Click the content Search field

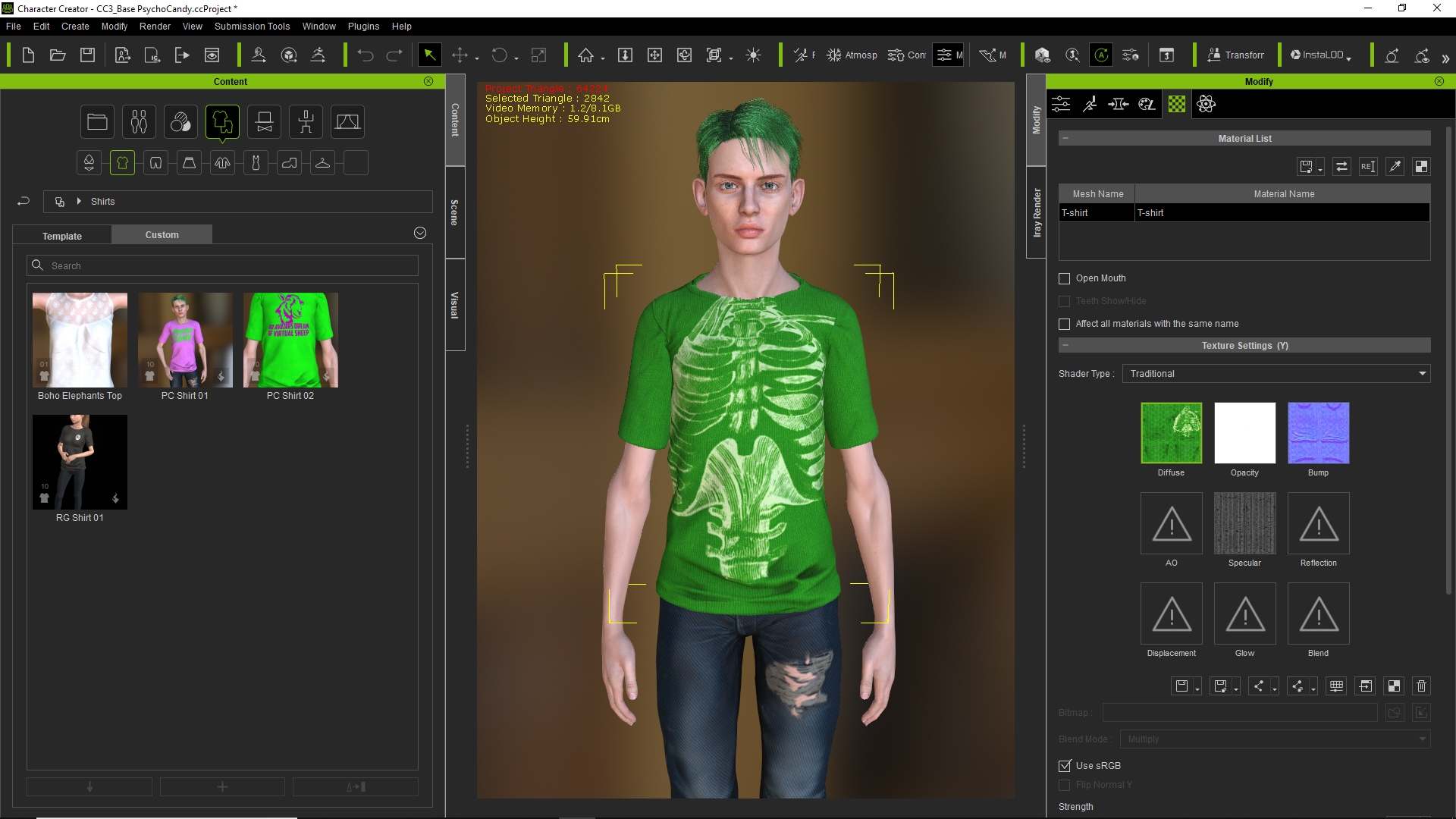point(222,265)
